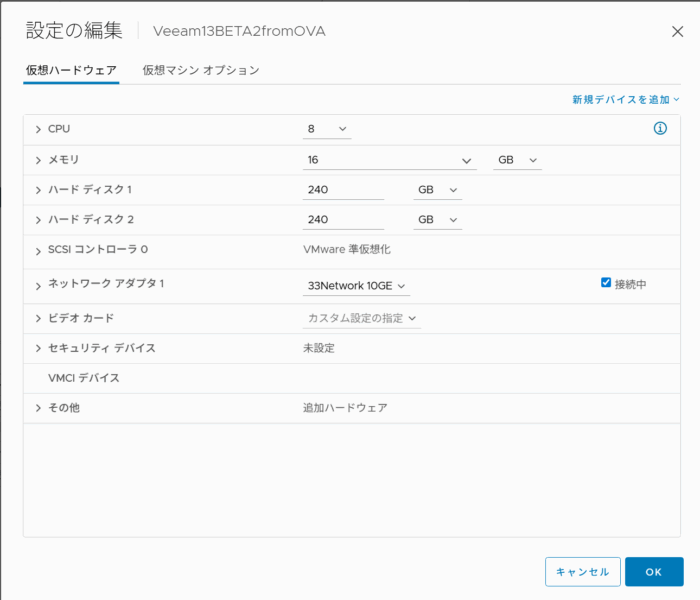Open the memory unit GB dropdown
The height and width of the screenshot is (600, 700).
coord(517,160)
